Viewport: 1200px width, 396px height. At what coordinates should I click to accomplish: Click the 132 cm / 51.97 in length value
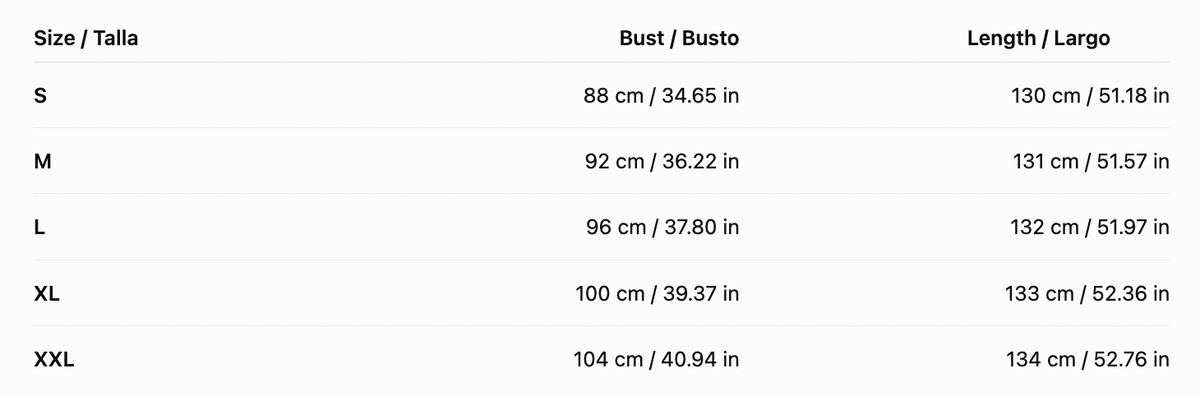(x=1090, y=228)
